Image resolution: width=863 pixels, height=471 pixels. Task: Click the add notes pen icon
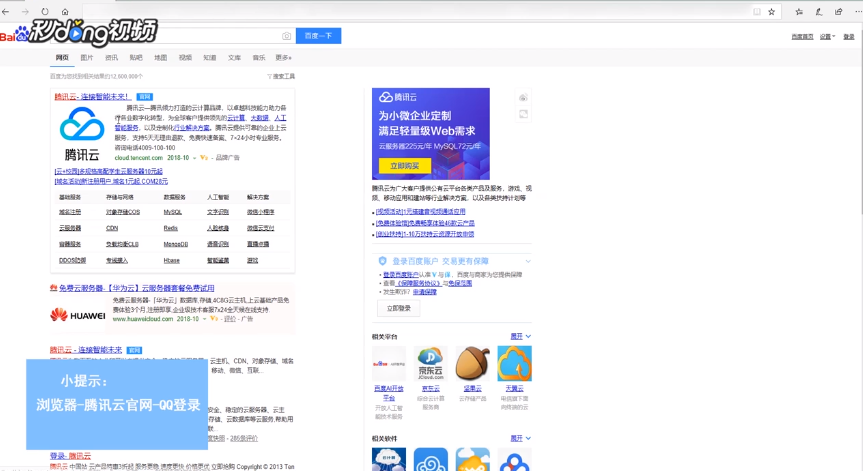[819, 12]
